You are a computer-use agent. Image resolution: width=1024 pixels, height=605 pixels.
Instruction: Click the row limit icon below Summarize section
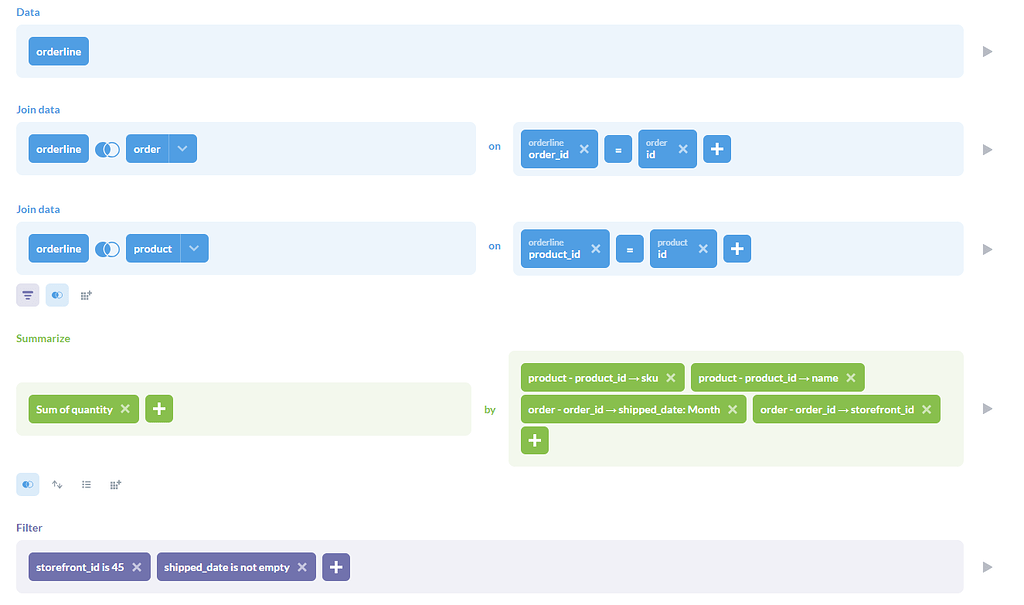pos(86,485)
